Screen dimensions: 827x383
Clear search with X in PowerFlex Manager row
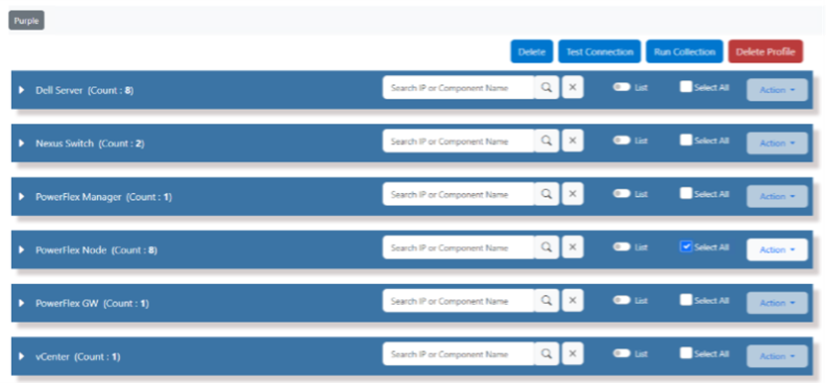coord(573,194)
